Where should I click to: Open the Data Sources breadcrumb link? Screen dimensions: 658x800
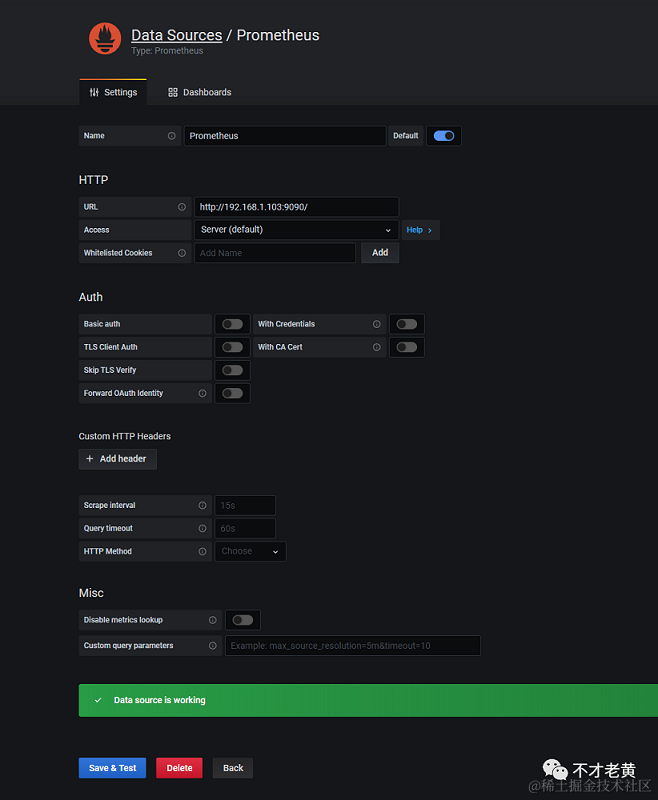(x=176, y=35)
